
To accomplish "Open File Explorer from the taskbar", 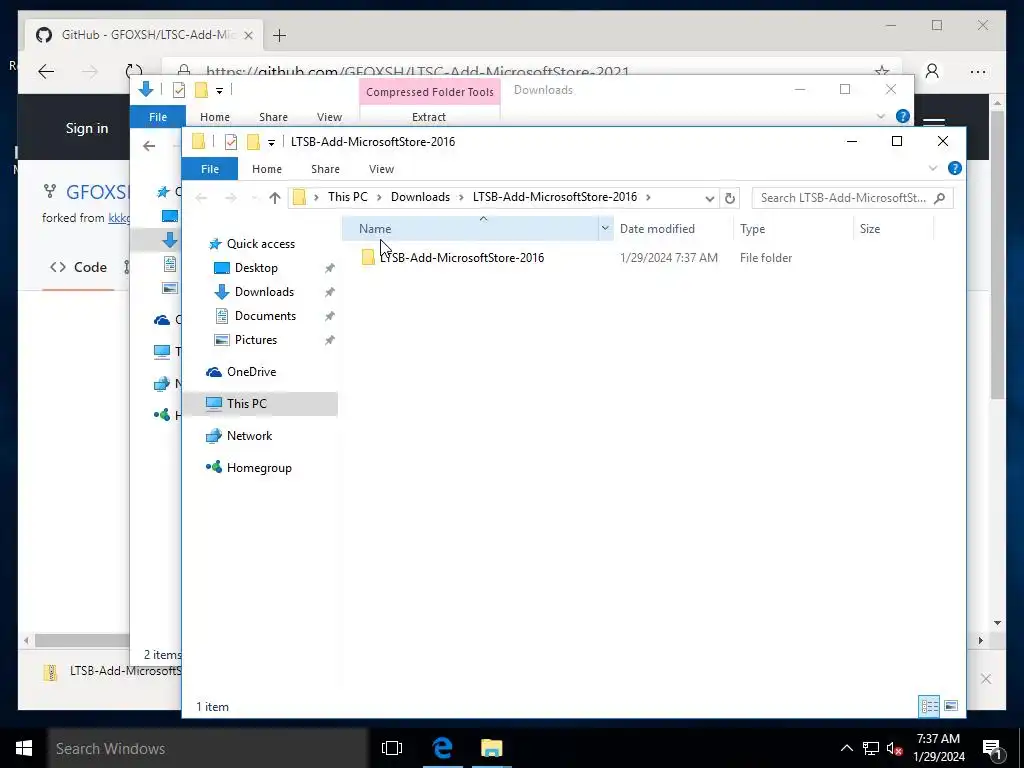I will point(491,748).
